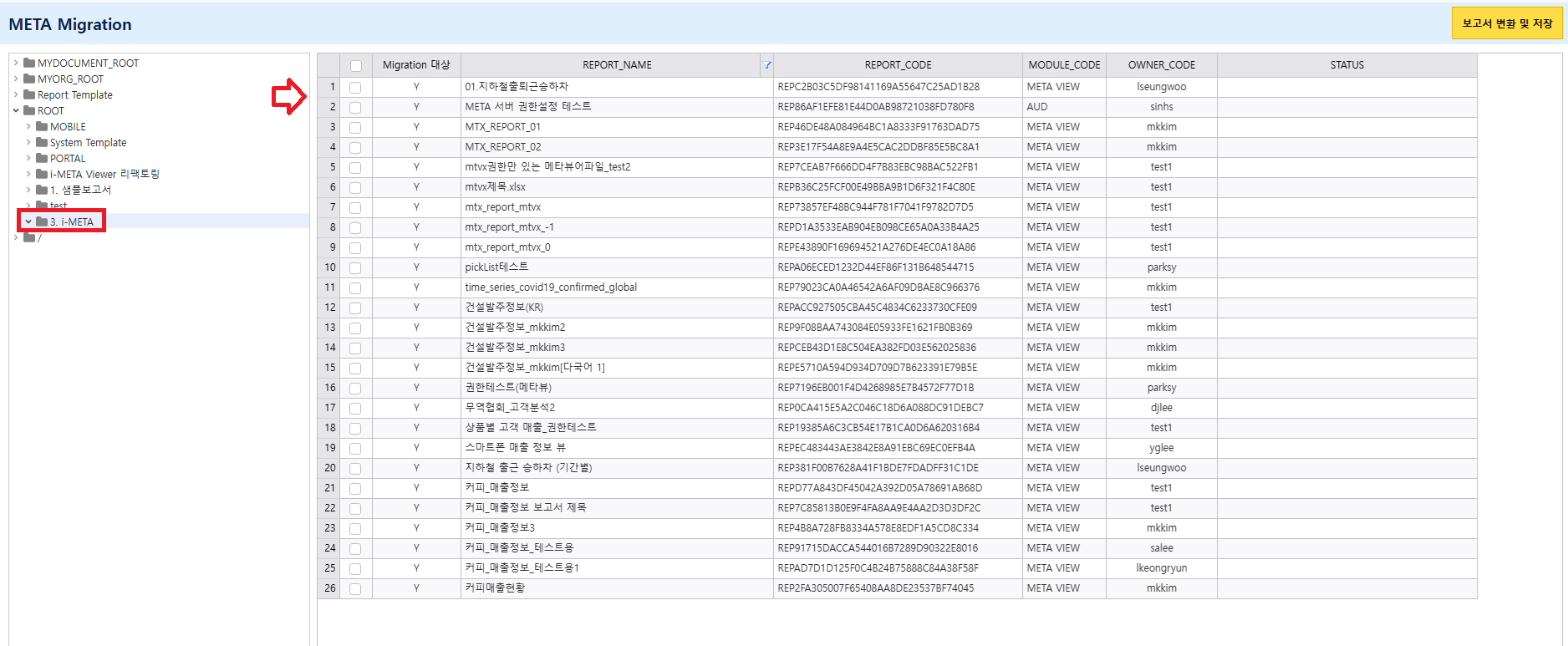Viewport: 1568px width, 646px height.
Task: Expand the MYDOCUMENT_ROOT tree node
Action: (16, 63)
